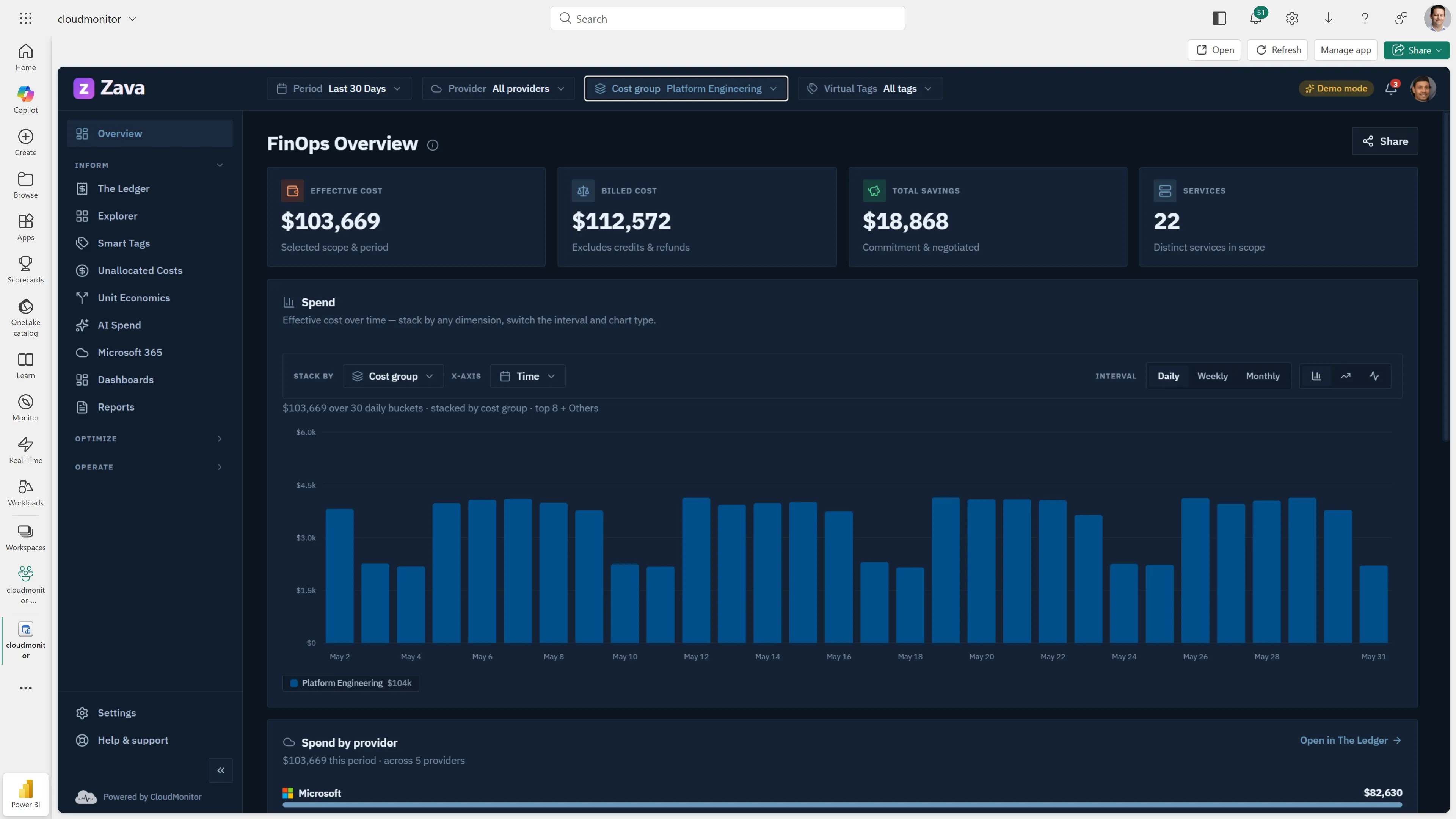Set interval to Daily
Screen dimensions: 1456x819
coord(1168,376)
